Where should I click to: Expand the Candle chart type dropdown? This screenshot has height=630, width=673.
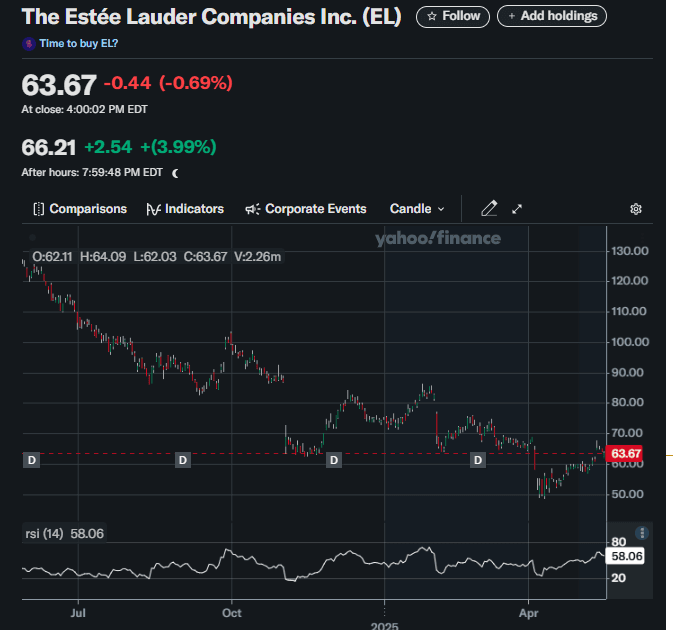click(x=417, y=209)
